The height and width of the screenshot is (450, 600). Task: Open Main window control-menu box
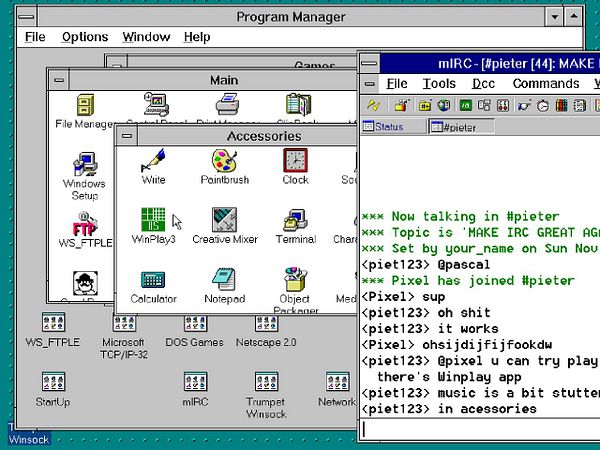click(59, 80)
